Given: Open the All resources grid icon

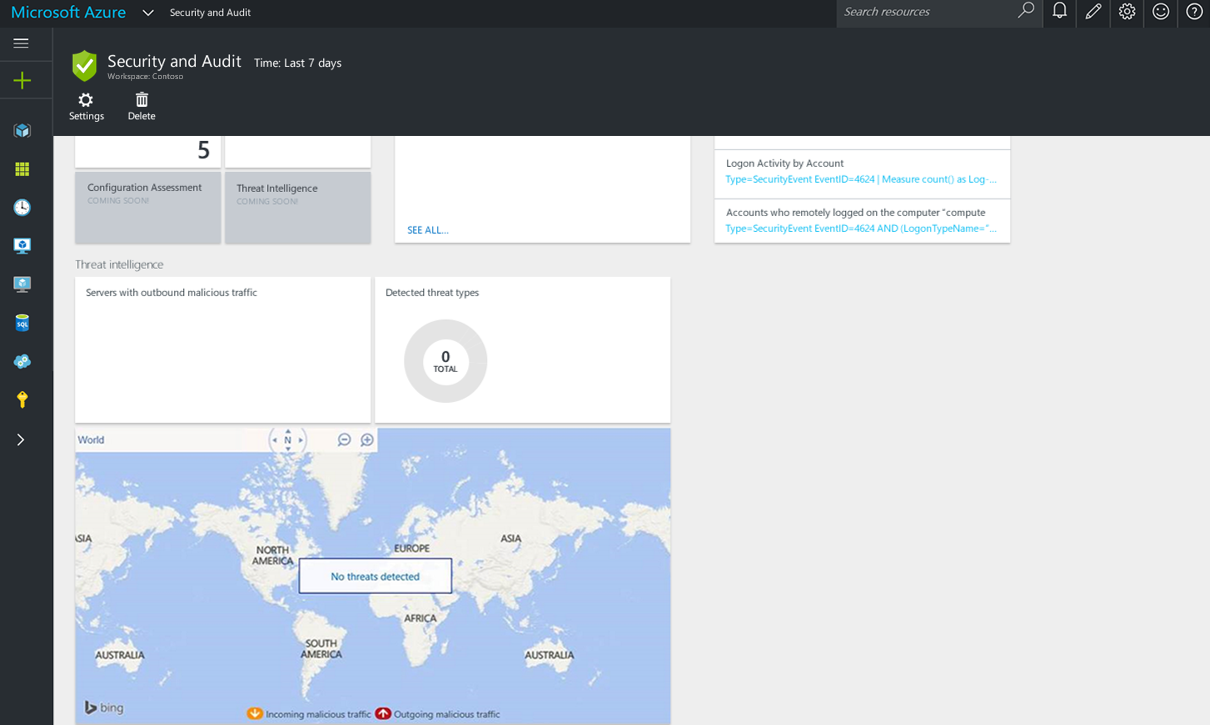Looking at the screenshot, I should pyautogui.click(x=22, y=169).
